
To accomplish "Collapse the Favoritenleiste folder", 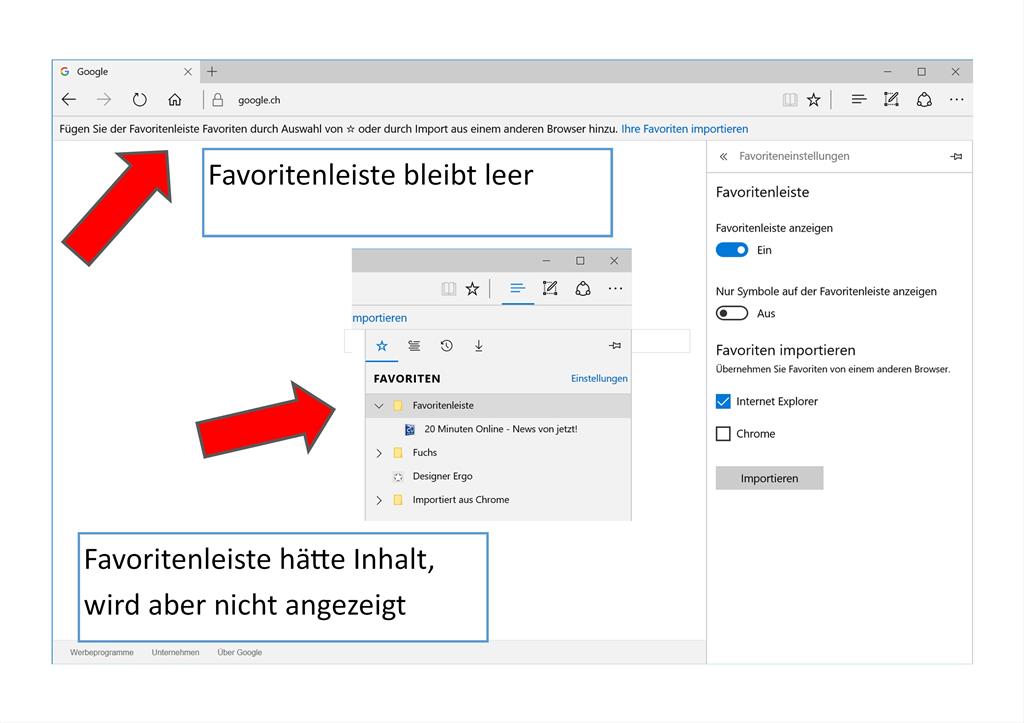I will (379, 406).
